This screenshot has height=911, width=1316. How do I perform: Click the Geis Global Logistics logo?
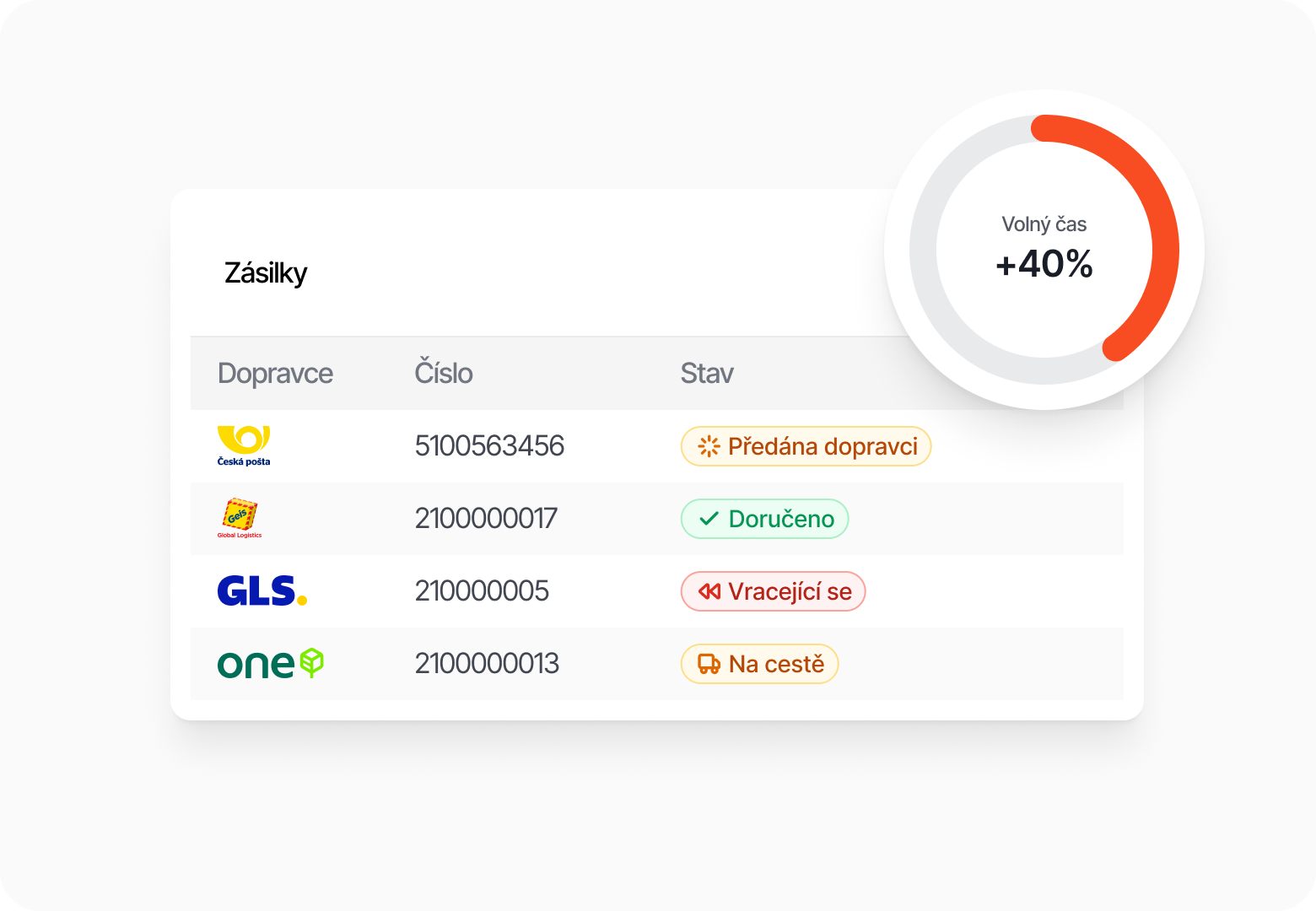coord(240,518)
